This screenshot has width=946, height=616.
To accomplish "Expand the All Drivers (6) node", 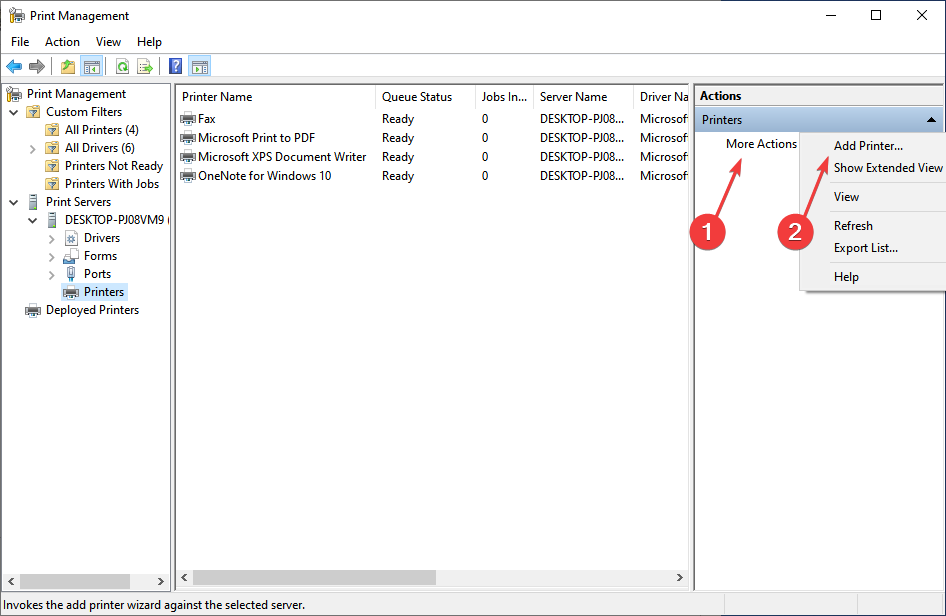I will click(x=33, y=148).
